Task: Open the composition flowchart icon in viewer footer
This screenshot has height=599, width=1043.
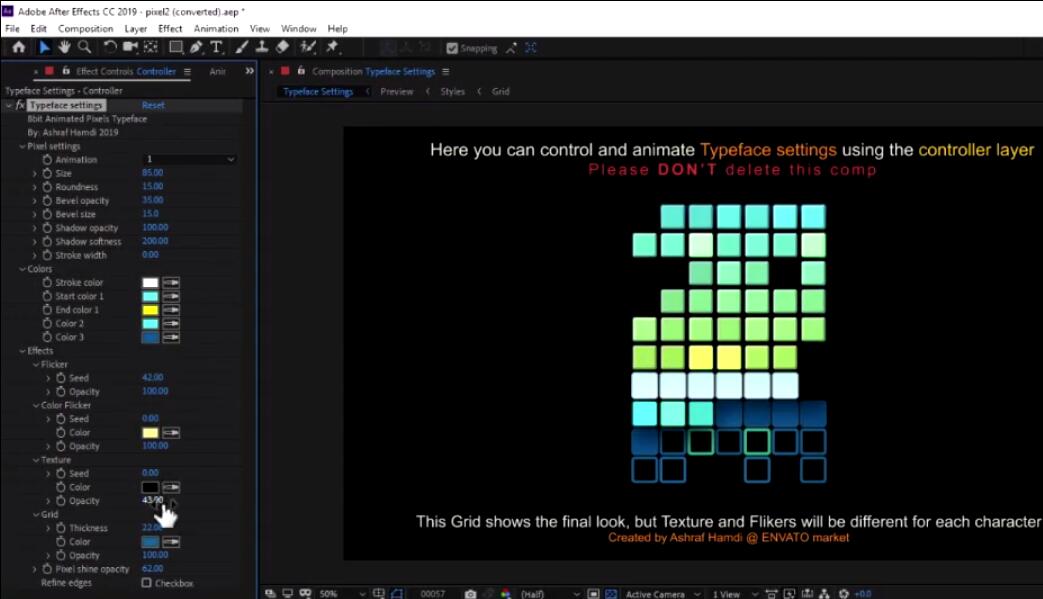Action: click(x=824, y=594)
